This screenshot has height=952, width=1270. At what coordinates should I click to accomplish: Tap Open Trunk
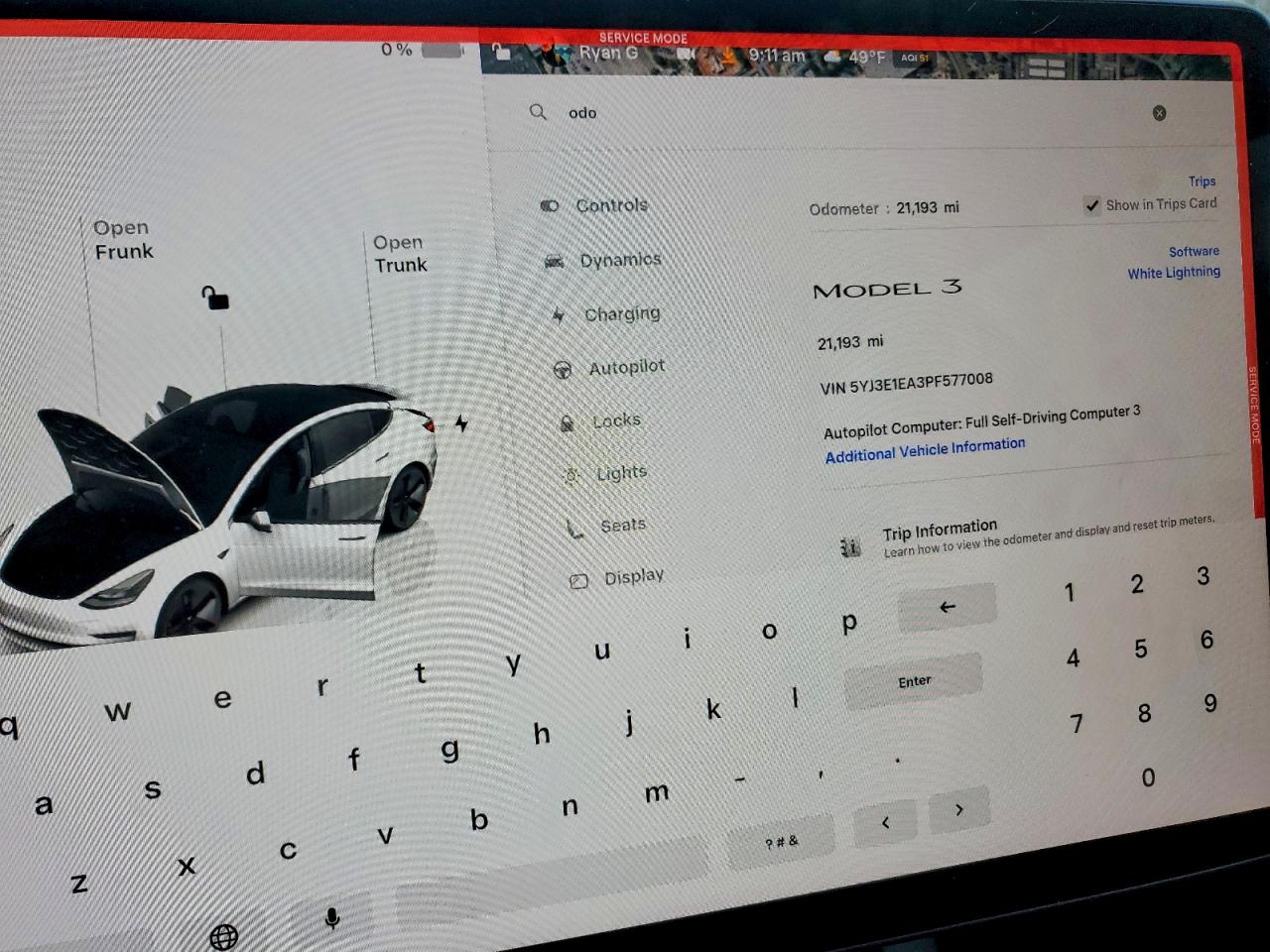(x=400, y=254)
